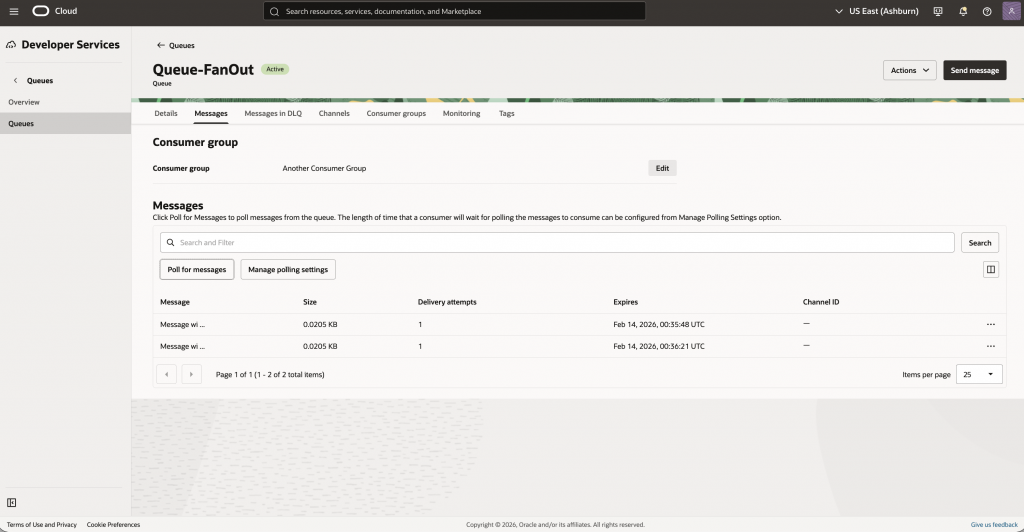Click the left chevron beside Queues in sidebar
Screen dimensions: 1024x532
(x=16, y=80)
